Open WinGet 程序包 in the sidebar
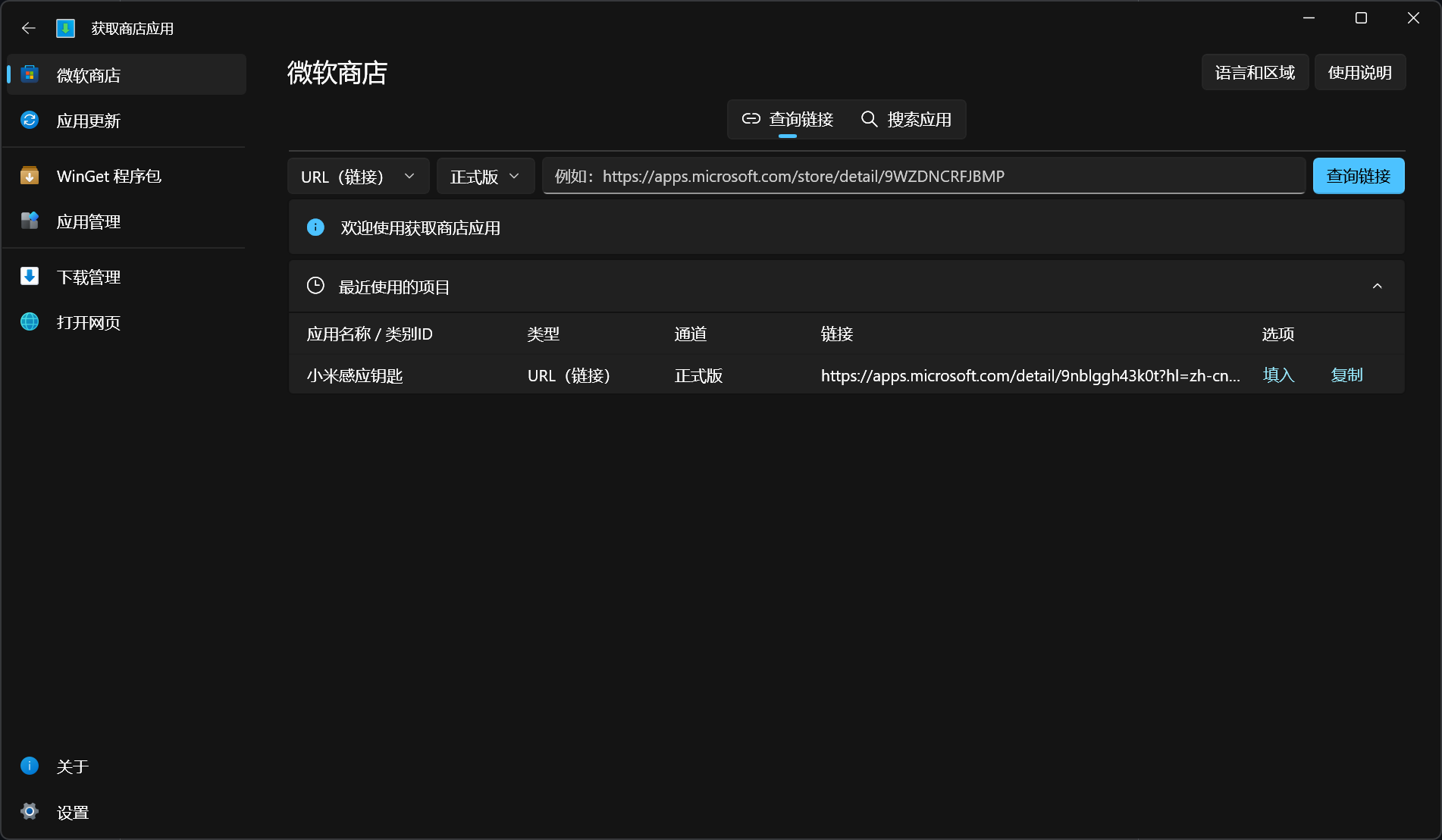 point(127,176)
